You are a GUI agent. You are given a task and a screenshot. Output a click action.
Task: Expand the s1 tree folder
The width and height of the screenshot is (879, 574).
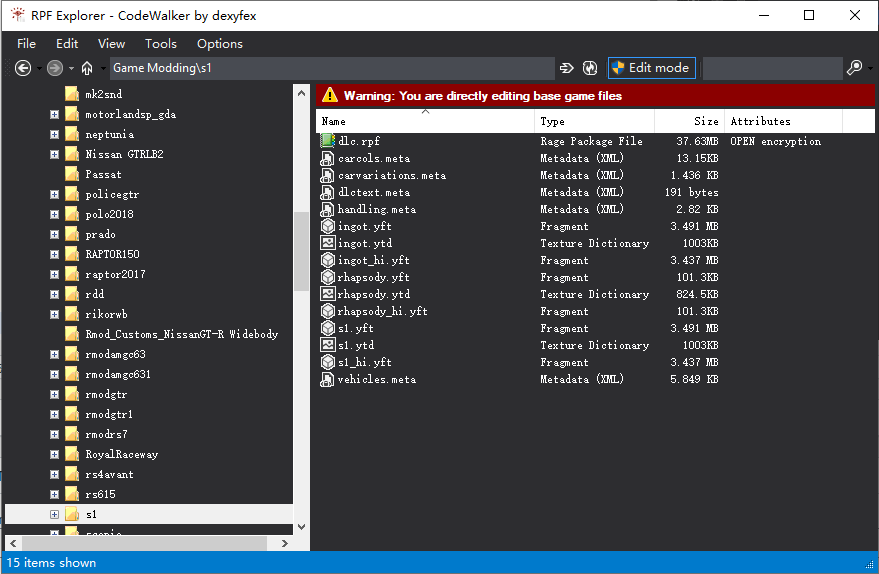(x=54, y=514)
